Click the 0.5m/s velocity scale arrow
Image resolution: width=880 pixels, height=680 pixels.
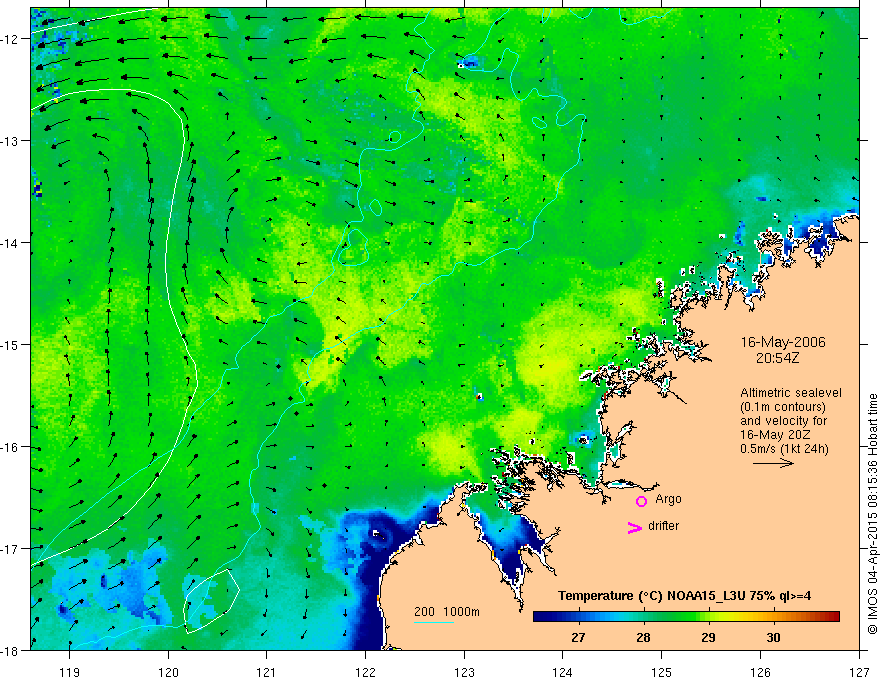(773, 463)
